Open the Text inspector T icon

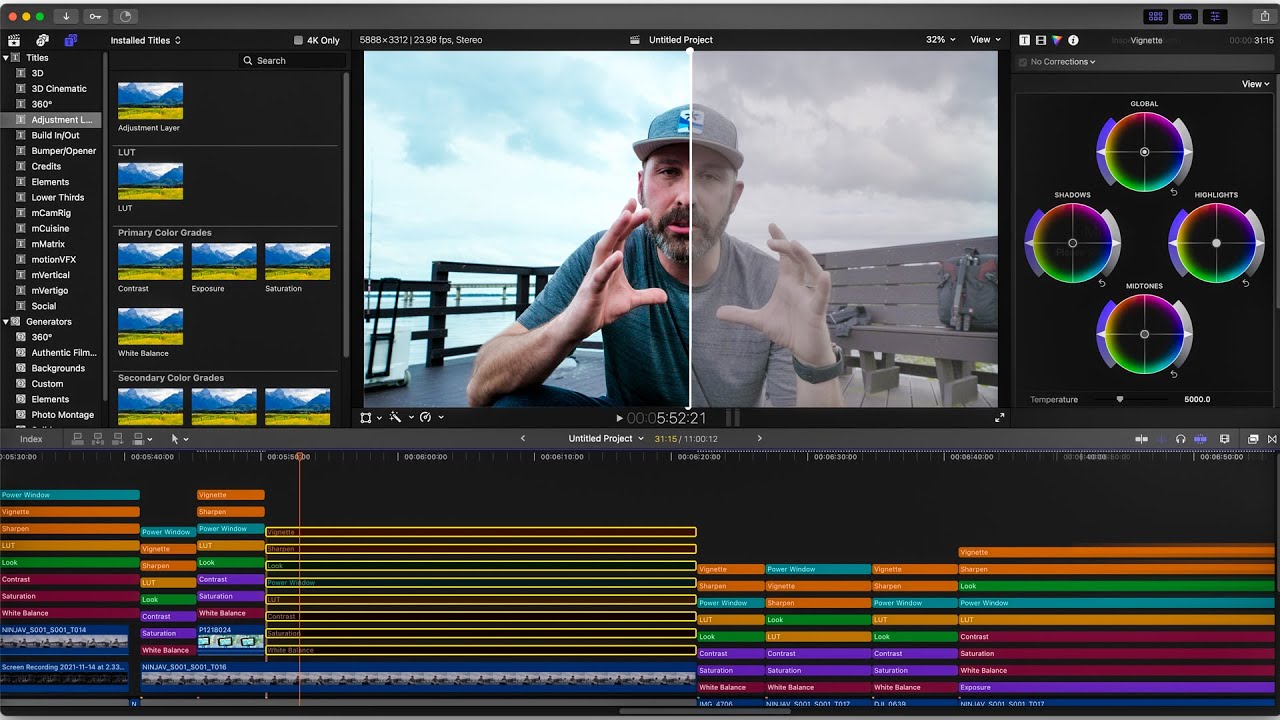coord(1025,40)
